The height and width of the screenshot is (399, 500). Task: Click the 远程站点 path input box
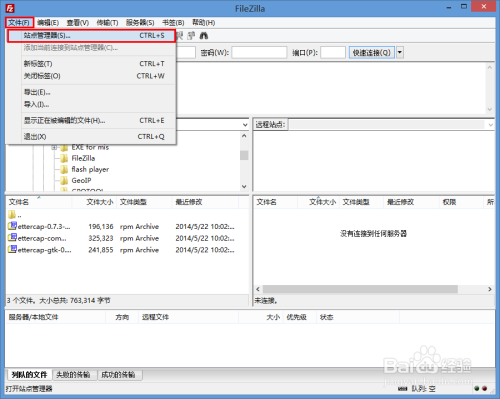click(388, 125)
